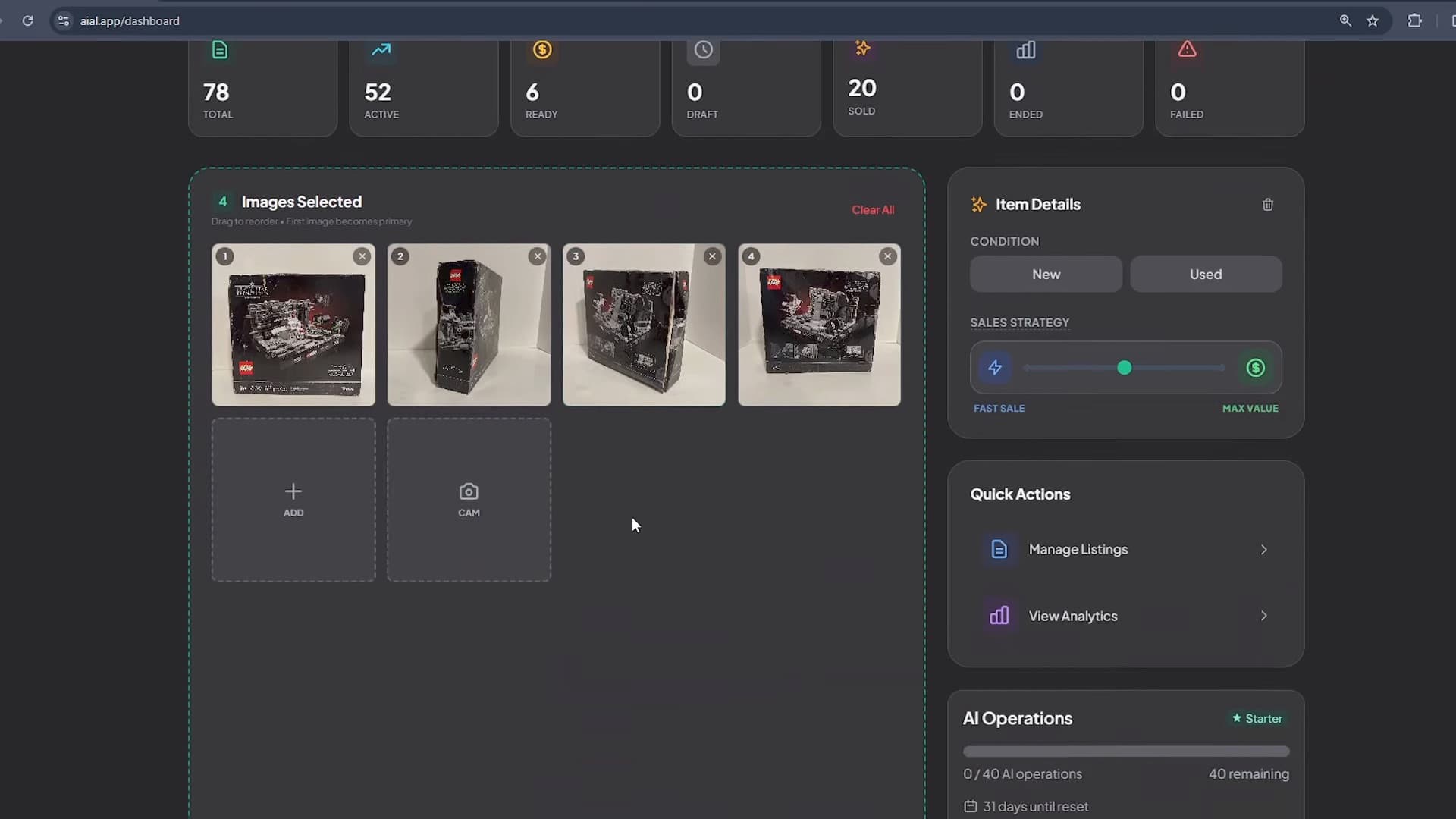Image resolution: width=1456 pixels, height=819 pixels.
Task: Click the calendar icon by days until reset
Action: [970, 807]
